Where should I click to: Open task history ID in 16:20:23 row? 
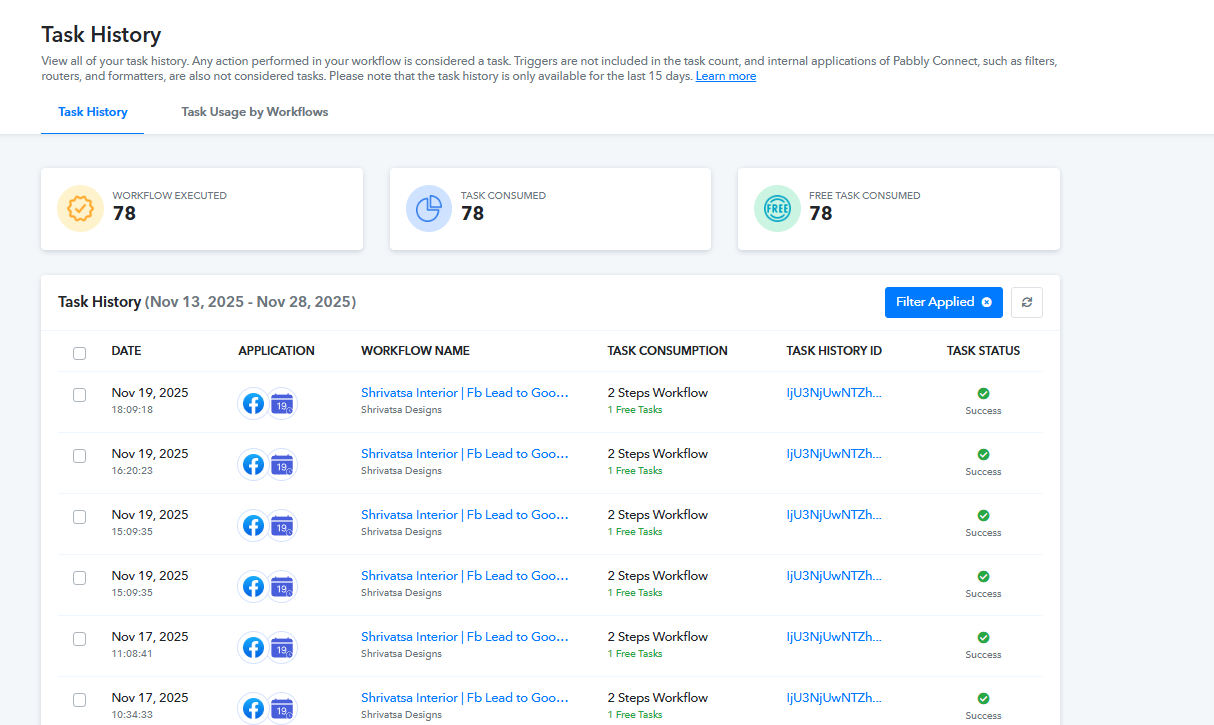pos(834,454)
